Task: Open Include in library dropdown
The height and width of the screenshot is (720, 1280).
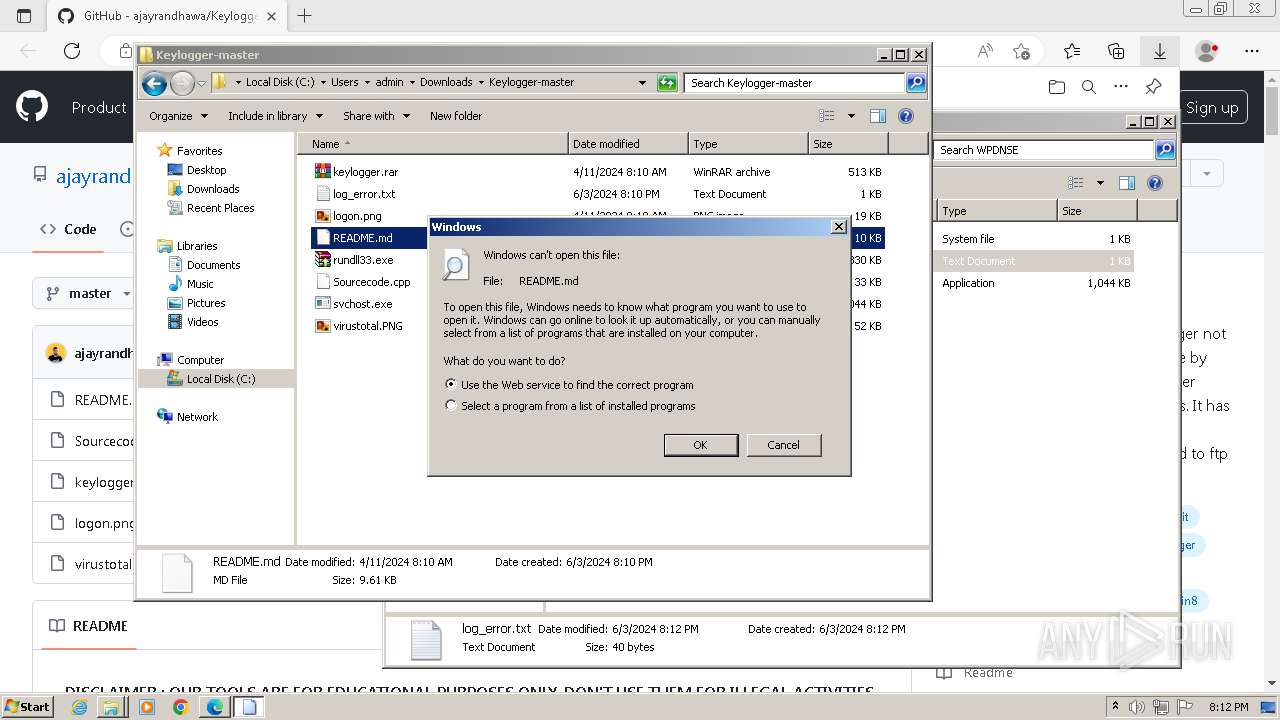Action: pyautogui.click(x=275, y=116)
